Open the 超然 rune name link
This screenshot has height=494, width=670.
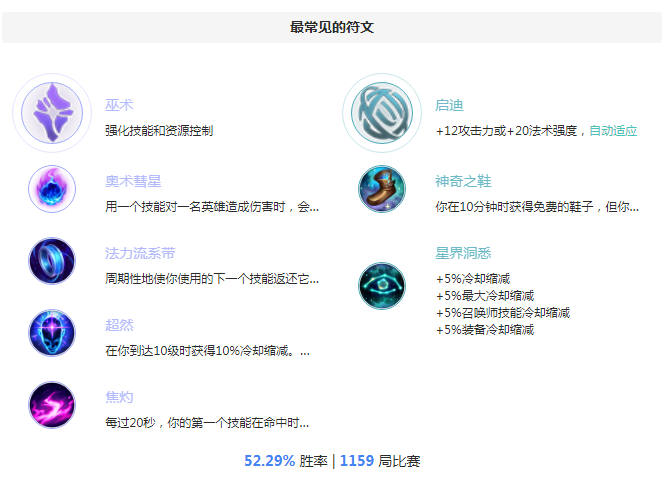pyautogui.click(x=119, y=325)
